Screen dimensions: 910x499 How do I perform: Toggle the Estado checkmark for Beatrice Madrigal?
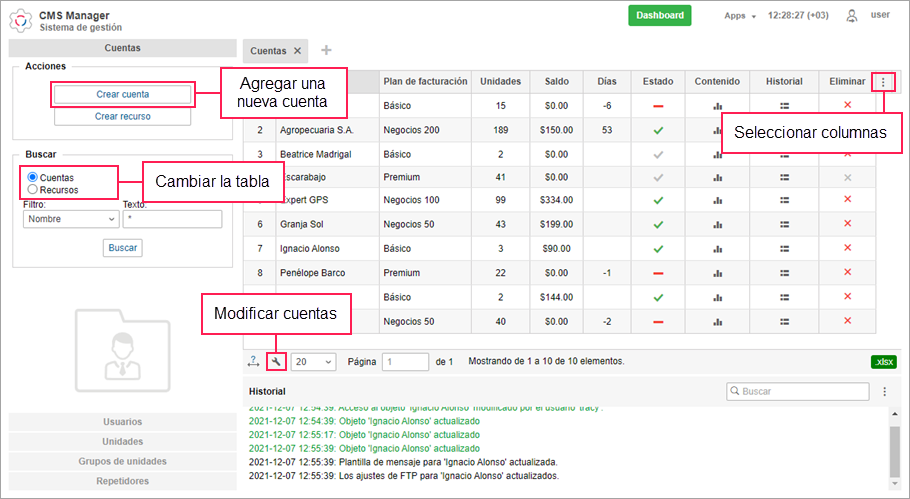tap(658, 155)
